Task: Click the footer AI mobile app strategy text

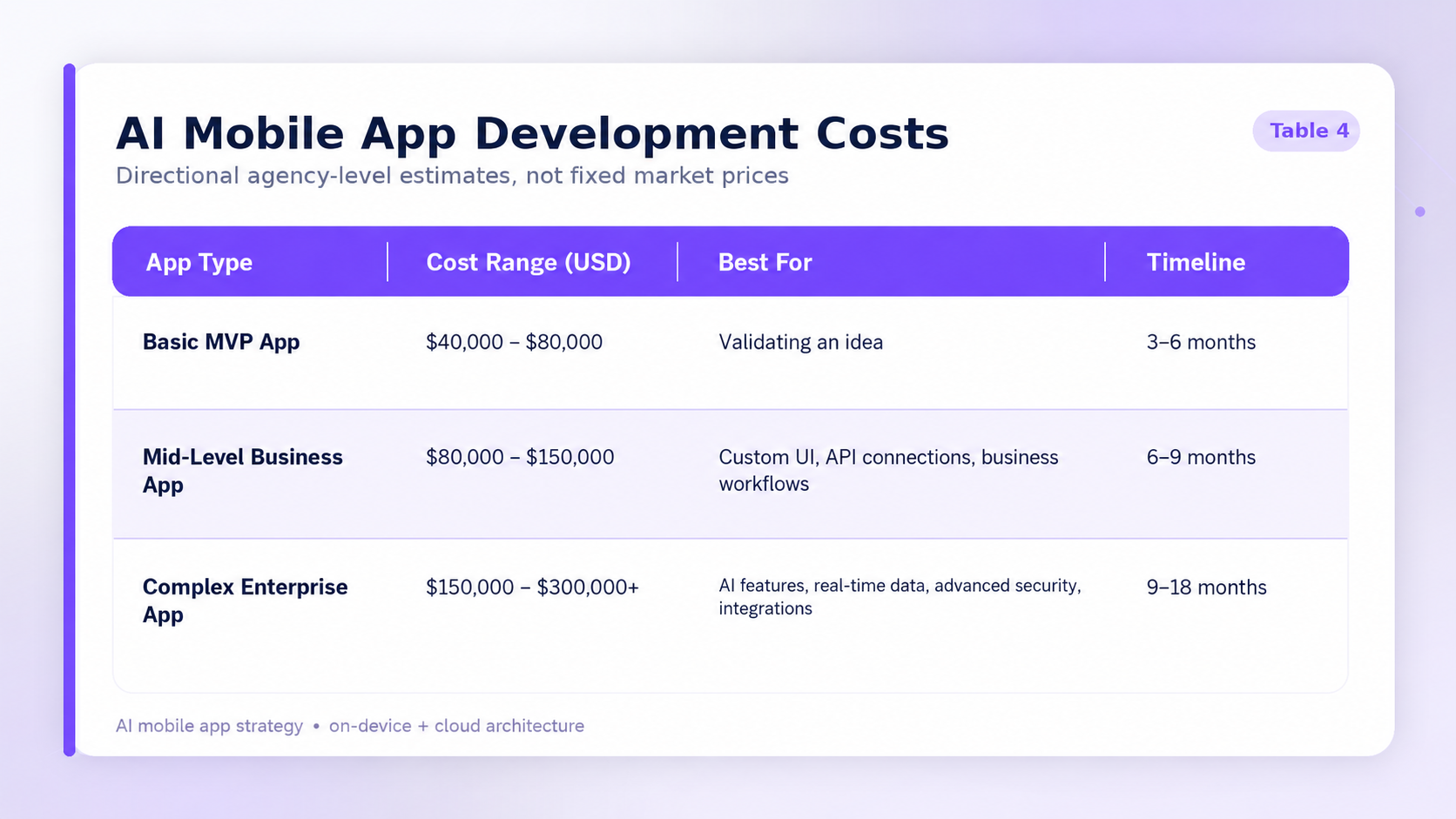Action: click(209, 726)
